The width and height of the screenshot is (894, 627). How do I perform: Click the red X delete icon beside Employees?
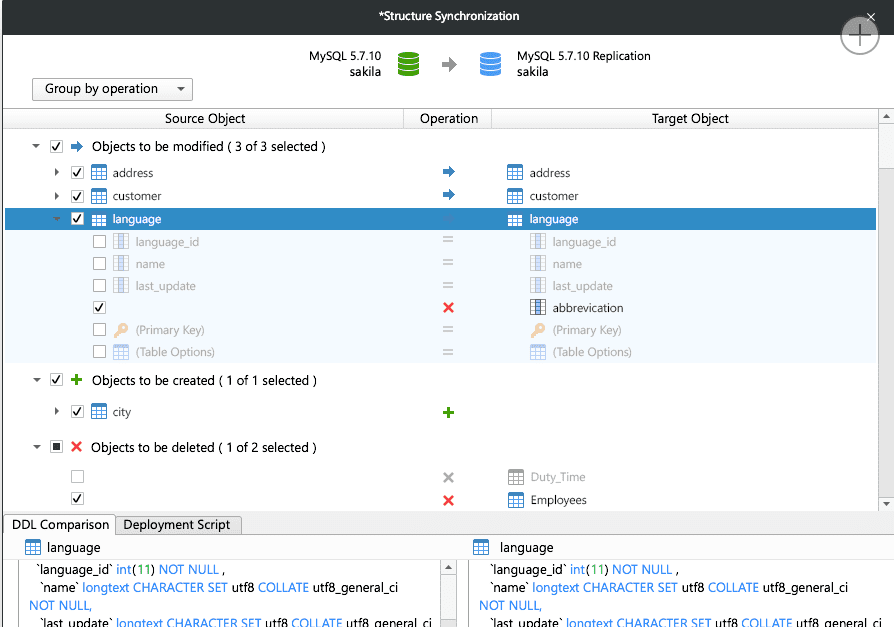click(x=448, y=500)
